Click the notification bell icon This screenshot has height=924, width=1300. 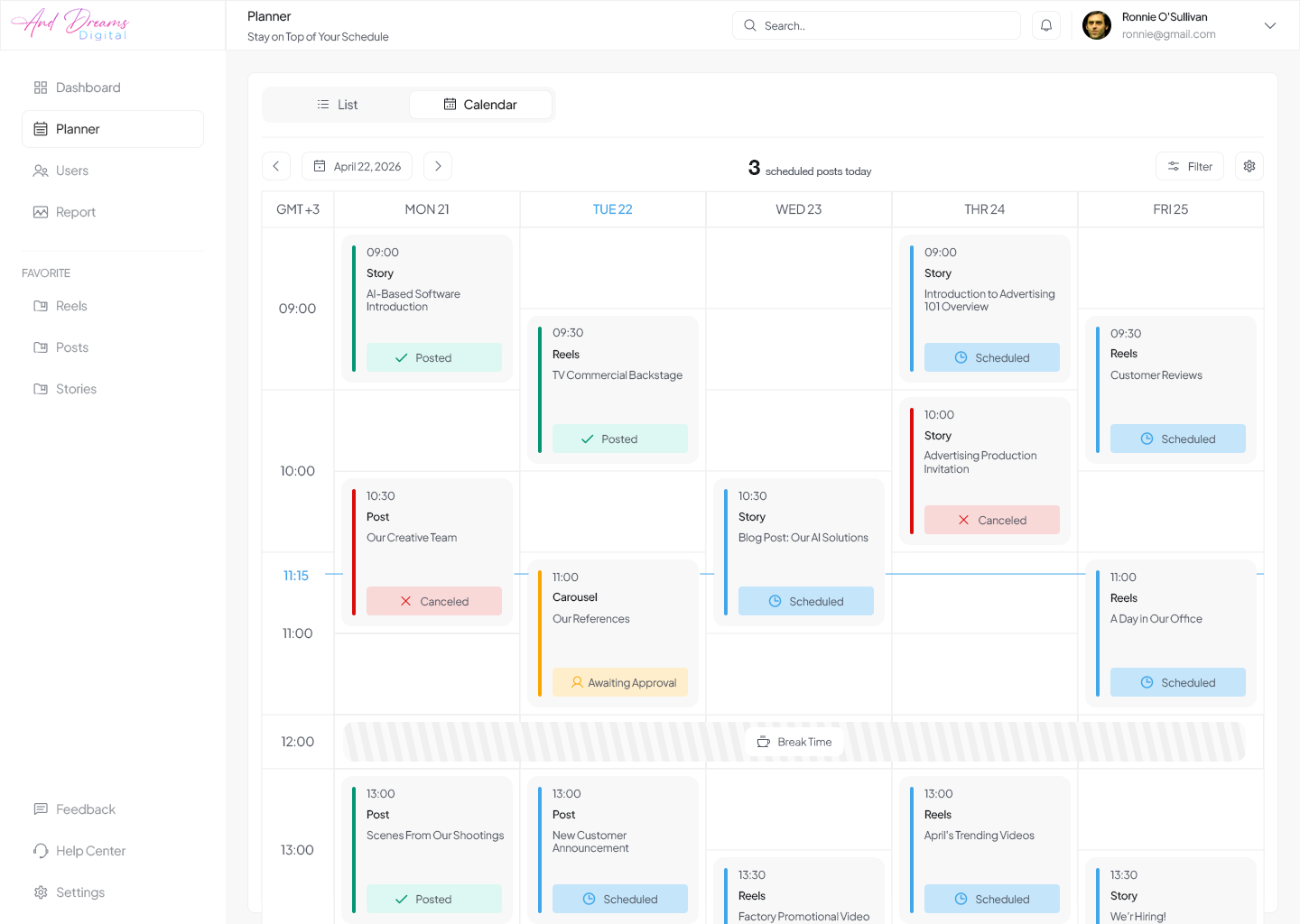(1045, 25)
